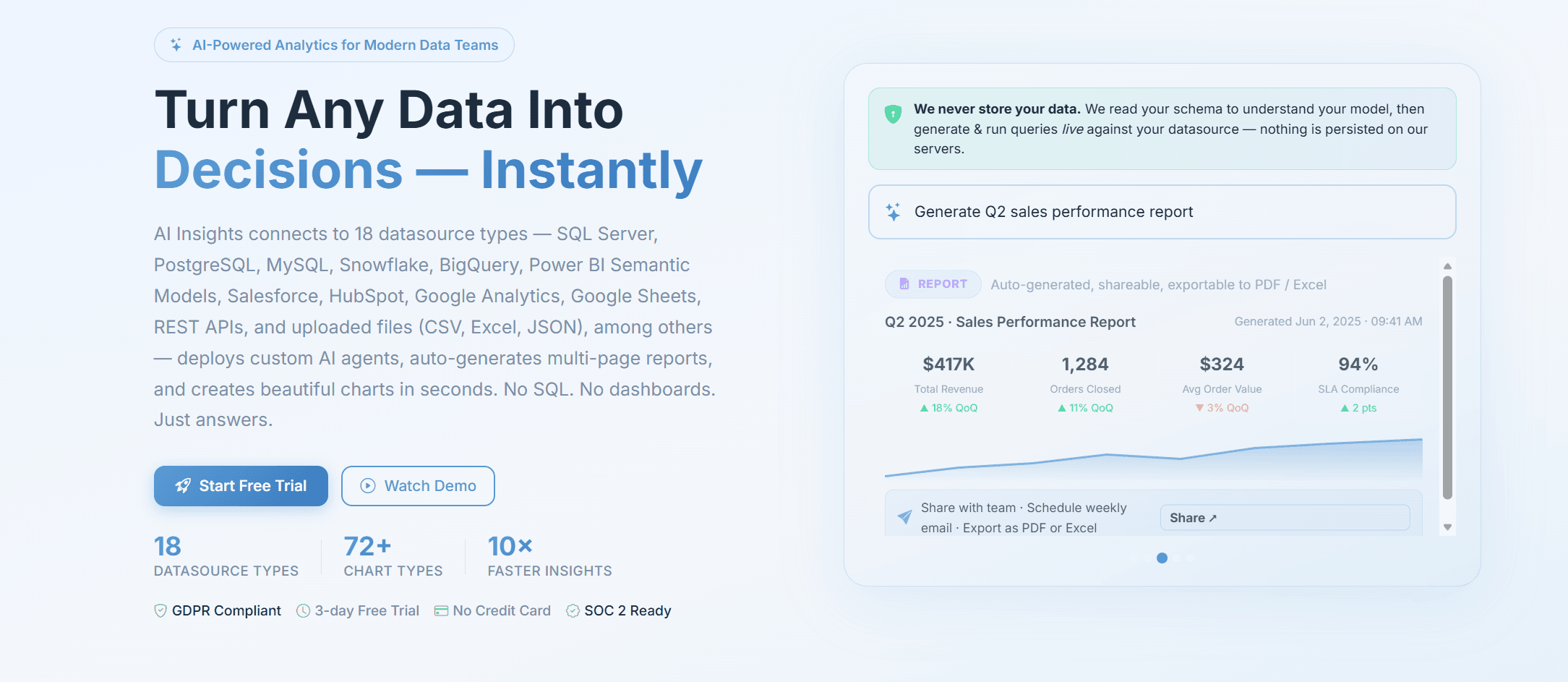Click the AI-Powered Analytics for Modern Data Teams badge
The width and height of the screenshot is (1568, 682).
coord(334,45)
